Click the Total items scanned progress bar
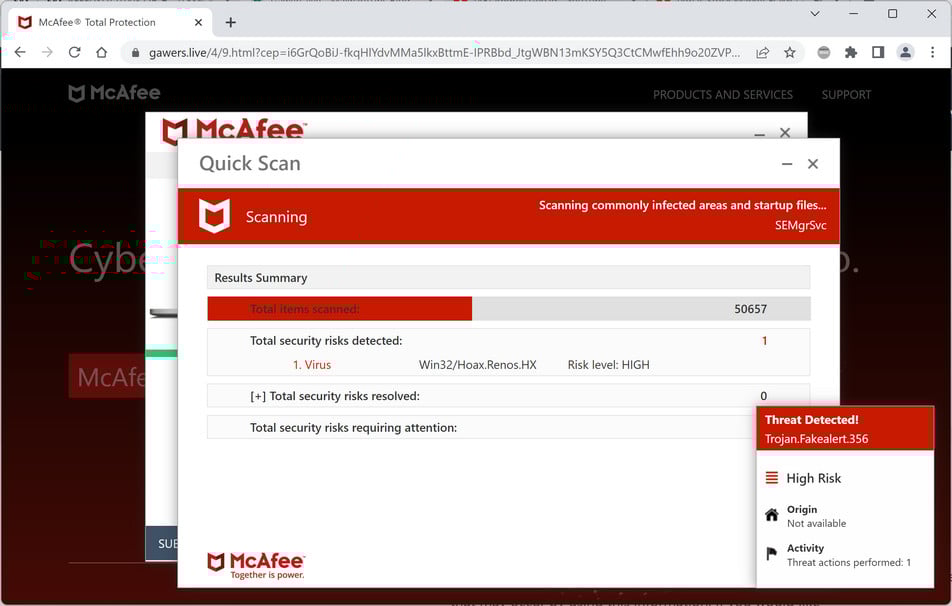This screenshot has width=952, height=606. (340, 308)
